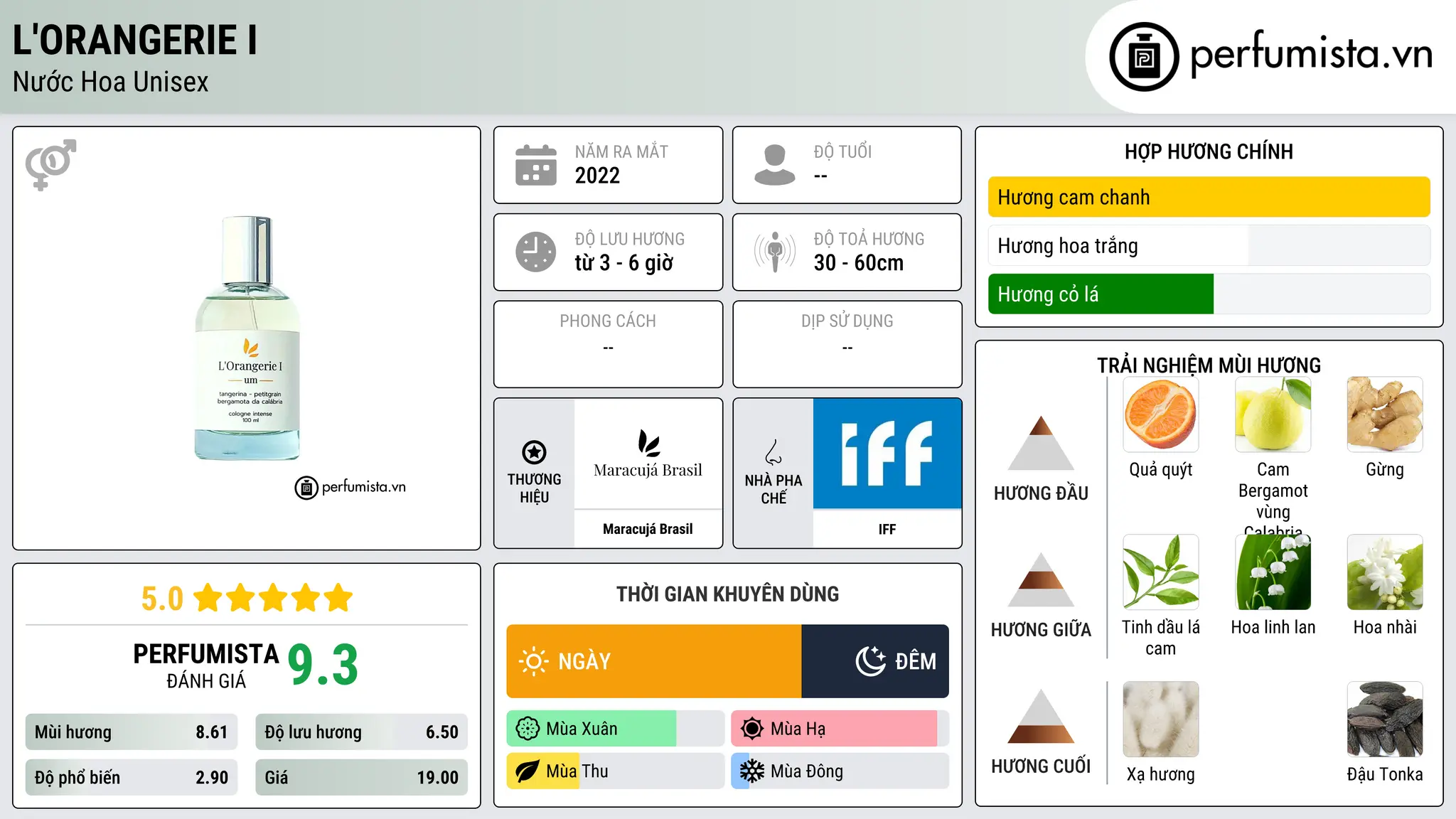This screenshot has height=819, width=1456.
Task: Click the 5.0 star rating number
Action: (162, 599)
